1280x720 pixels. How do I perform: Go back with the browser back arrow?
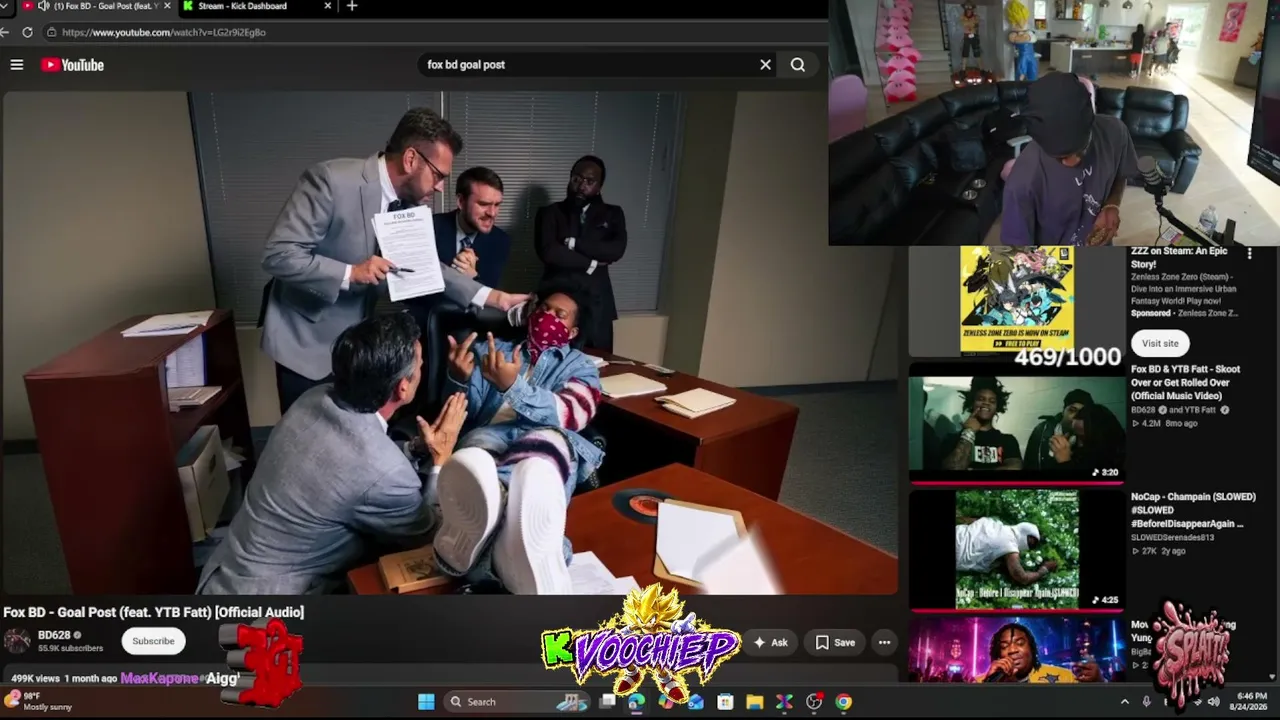pos(5,32)
